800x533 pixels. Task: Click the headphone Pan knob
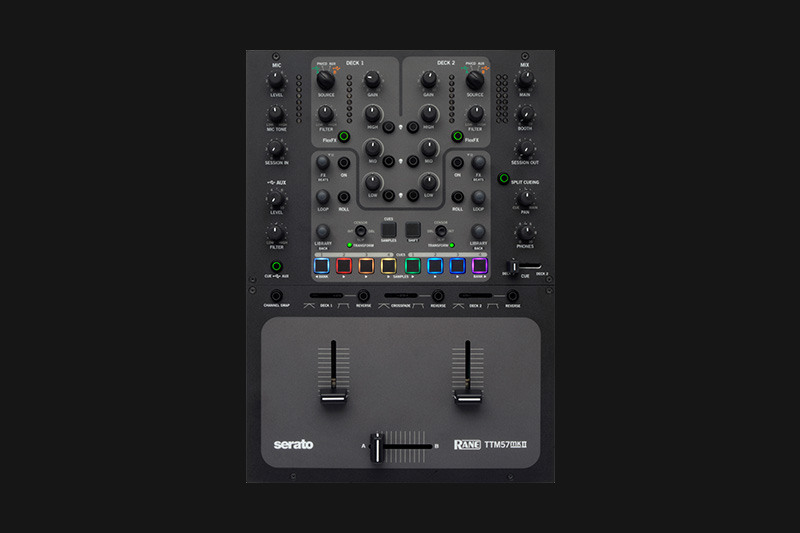(x=525, y=198)
